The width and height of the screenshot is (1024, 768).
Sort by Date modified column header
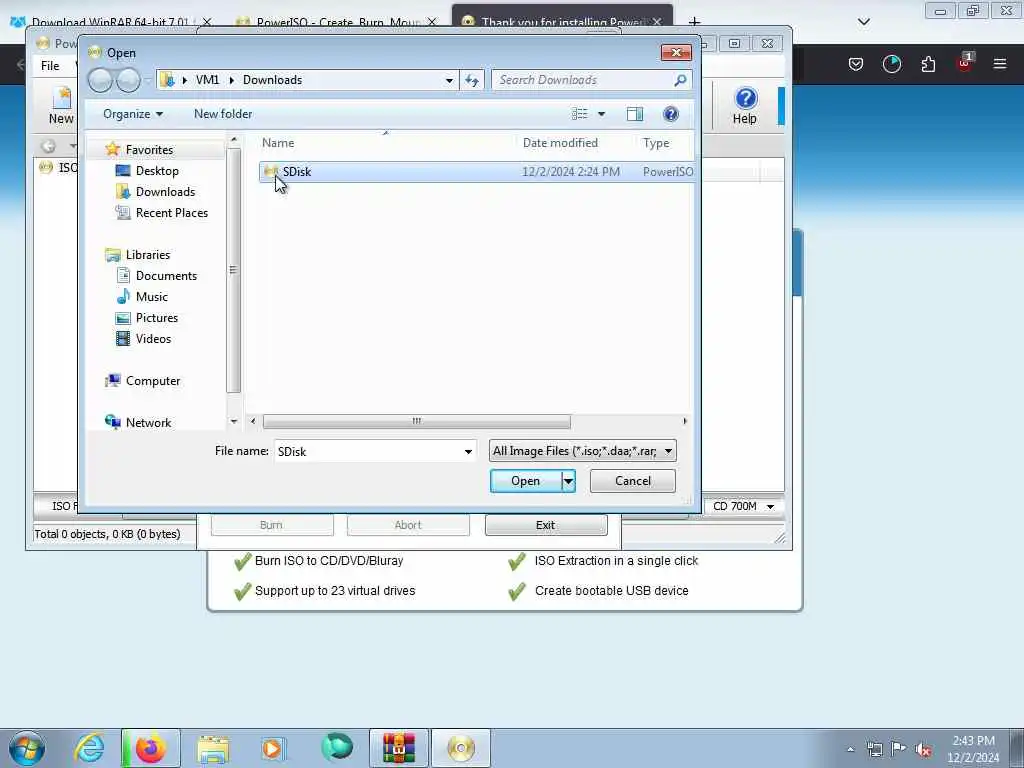coord(560,143)
